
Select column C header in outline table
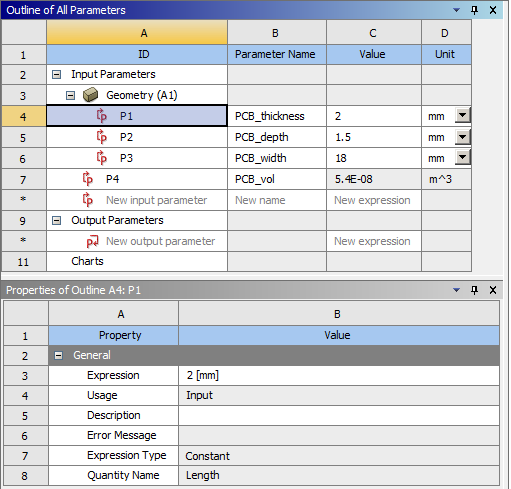[x=374, y=32]
